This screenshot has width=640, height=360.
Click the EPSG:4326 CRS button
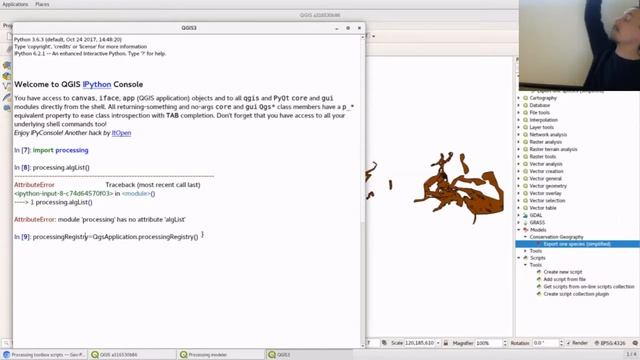[610, 343]
